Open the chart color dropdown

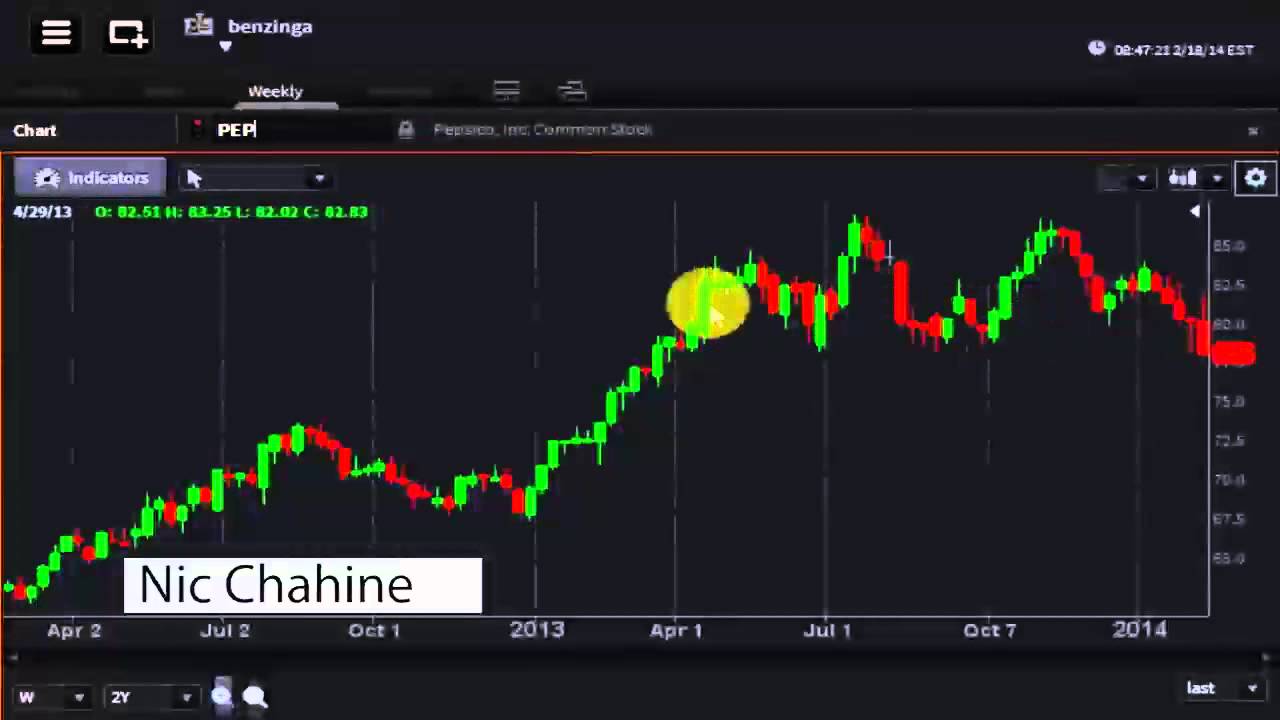1127,178
